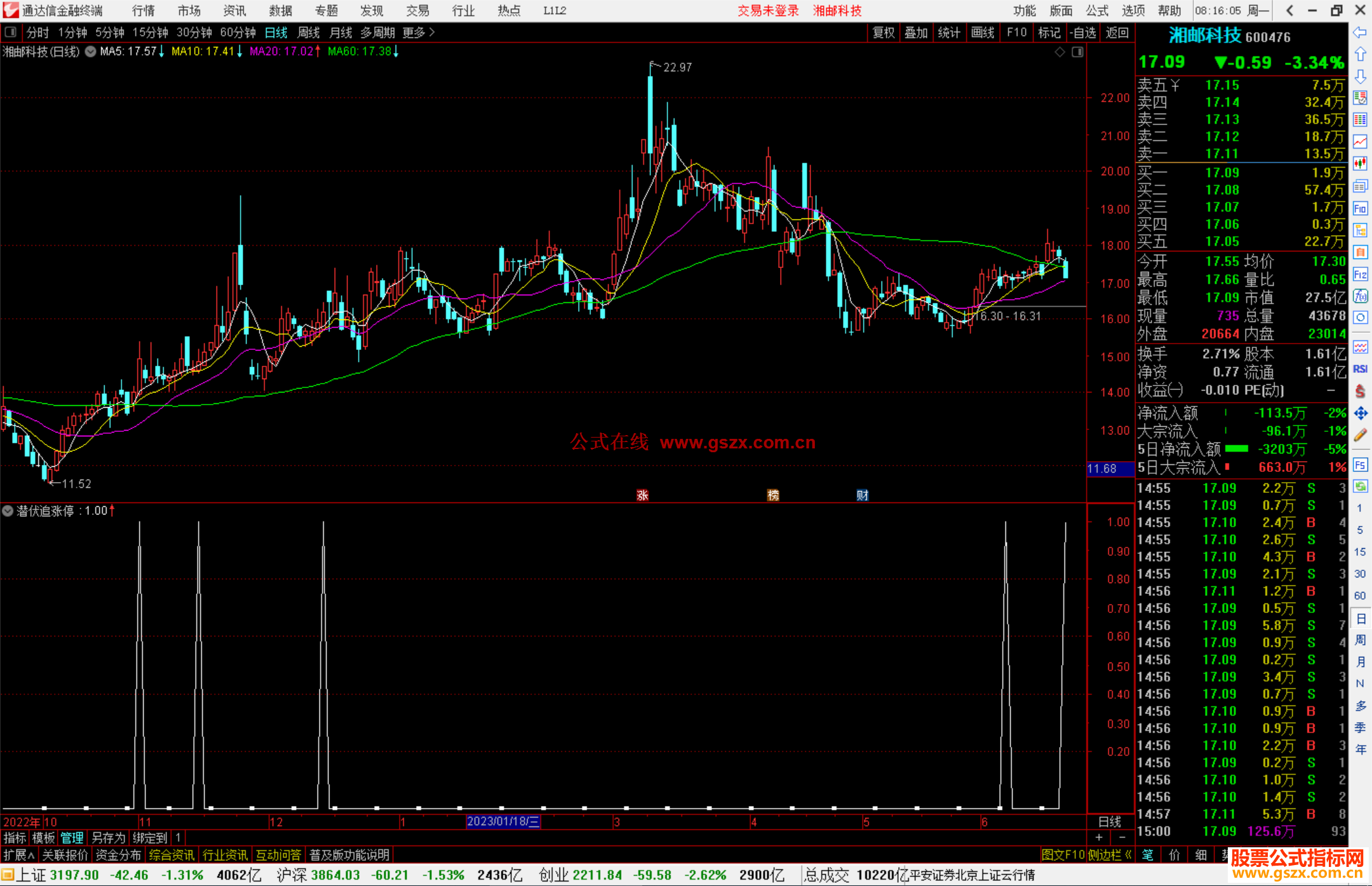Toggle 侧边栏 sidebar collapse button
Screen dimensions: 1372x886
click(x=1110, y=855)
